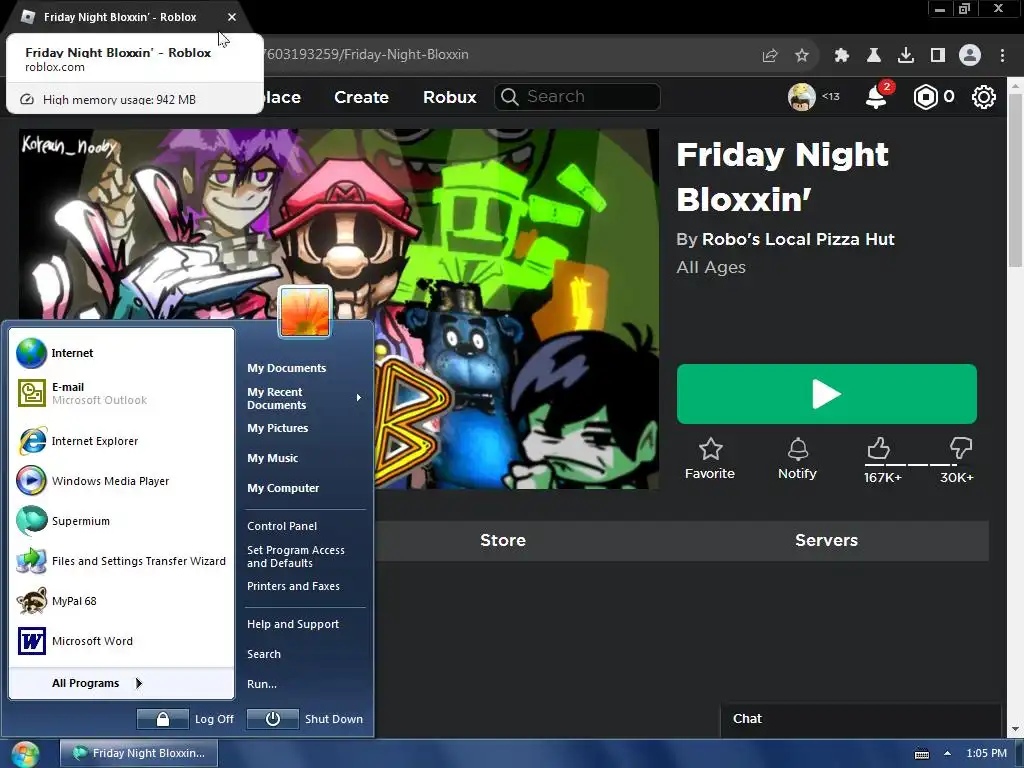Open the browser downloads icon
This screenshot has height=768, width=1024.
(x=905, y=56)
